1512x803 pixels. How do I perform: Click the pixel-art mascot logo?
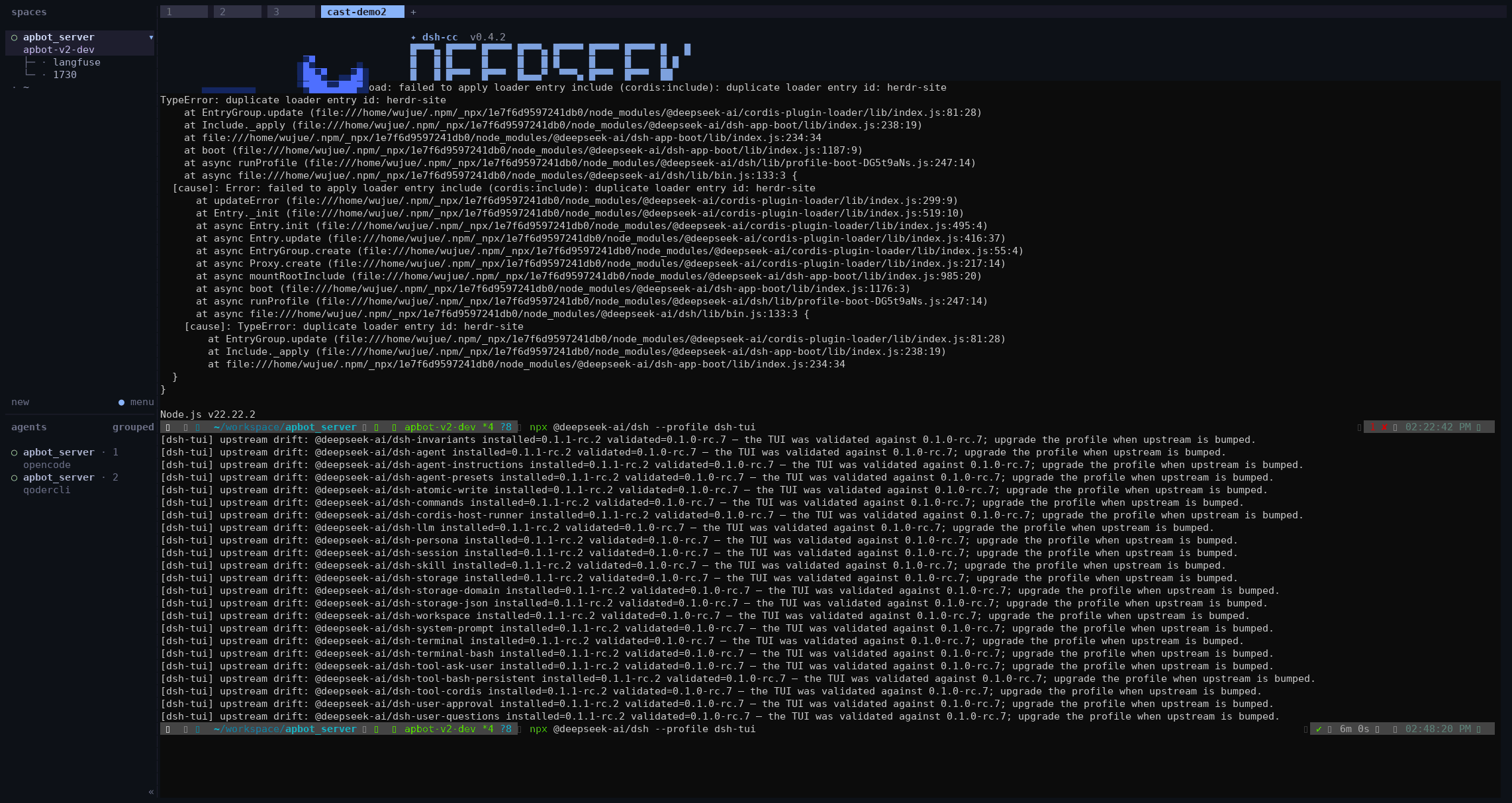[x=333, y=73]
